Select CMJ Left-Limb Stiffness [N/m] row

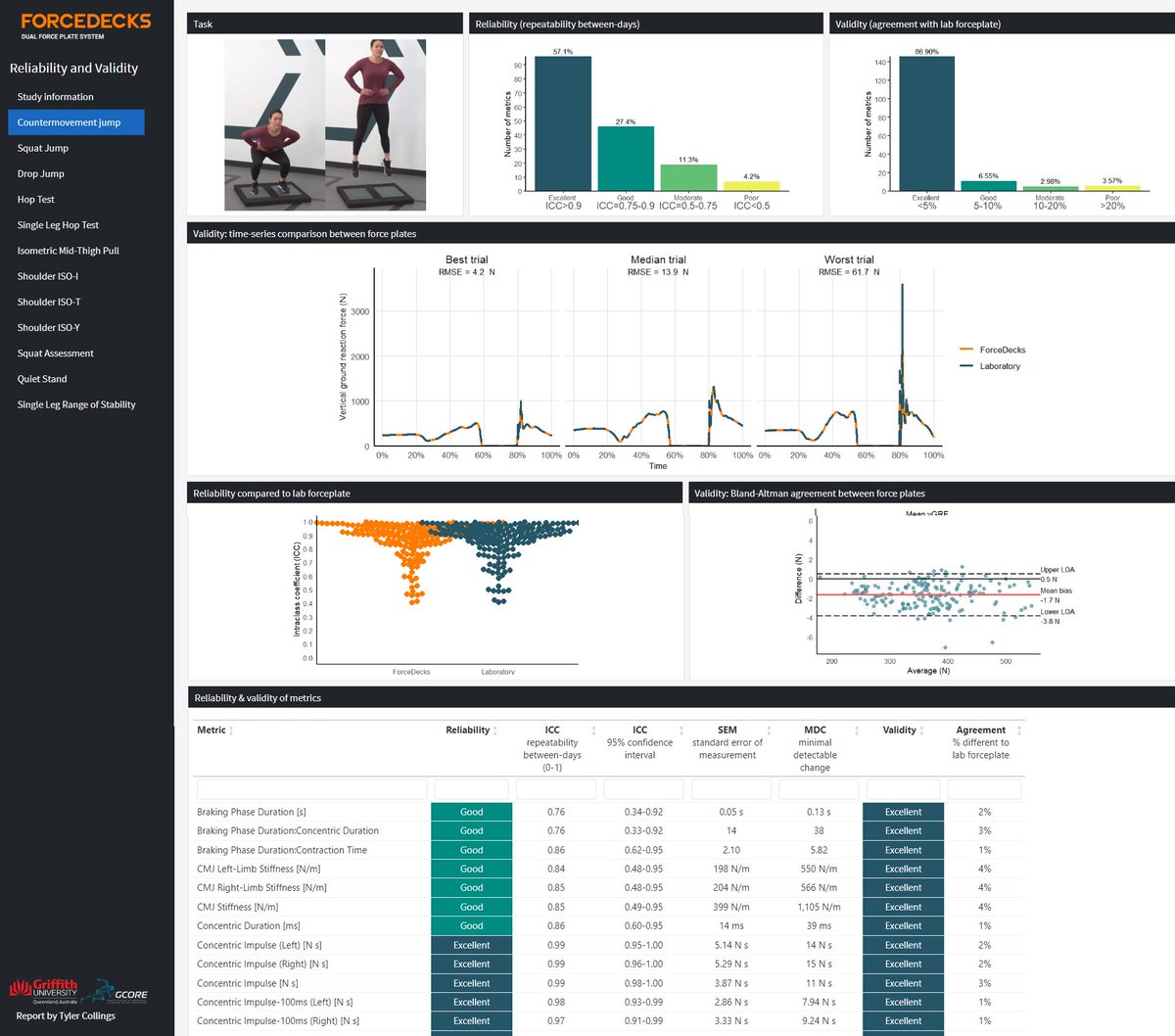coord(609,869)
